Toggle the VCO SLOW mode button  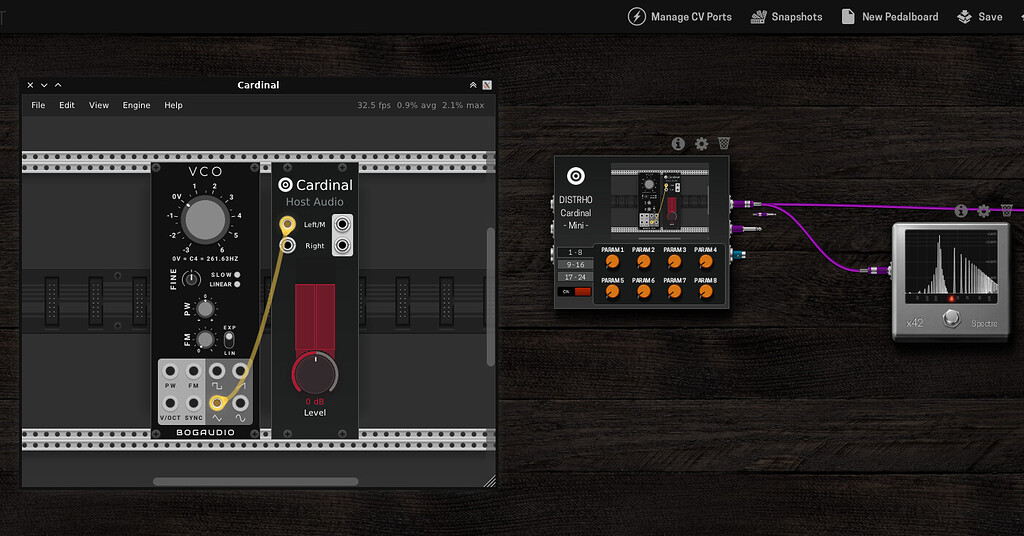pyautogui.click(x=237, y=275)
